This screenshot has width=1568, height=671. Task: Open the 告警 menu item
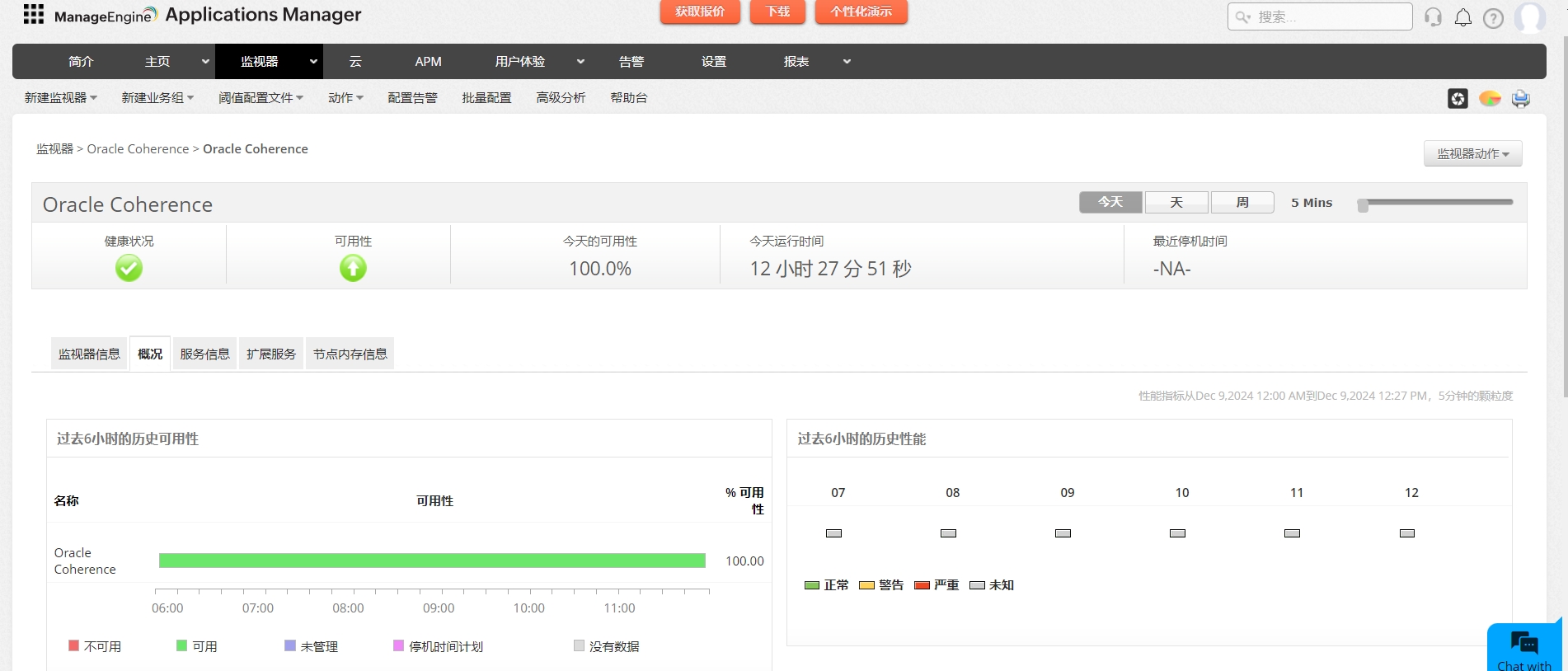(x=631, y=62)
